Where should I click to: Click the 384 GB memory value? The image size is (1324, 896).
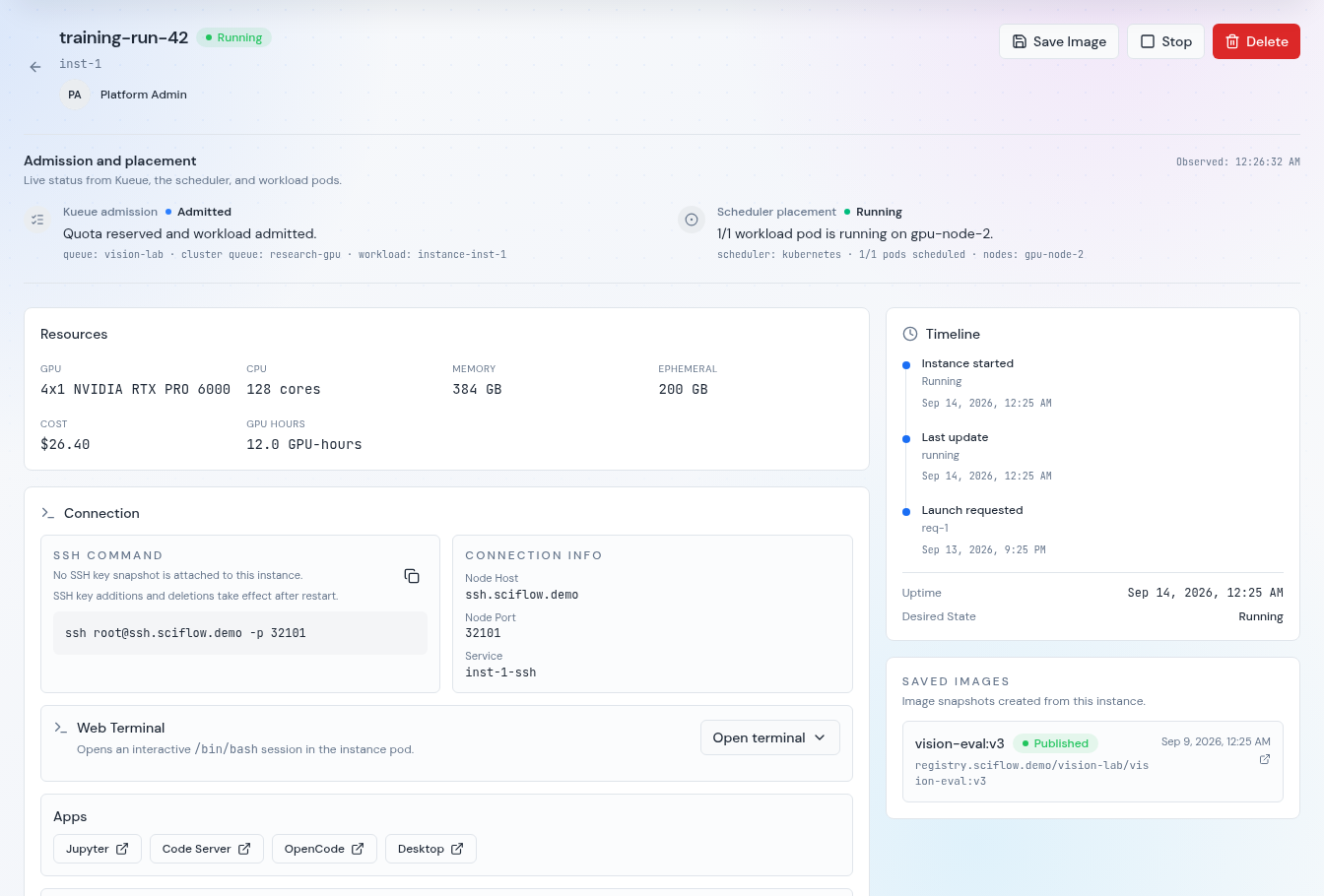pos(477,389)
